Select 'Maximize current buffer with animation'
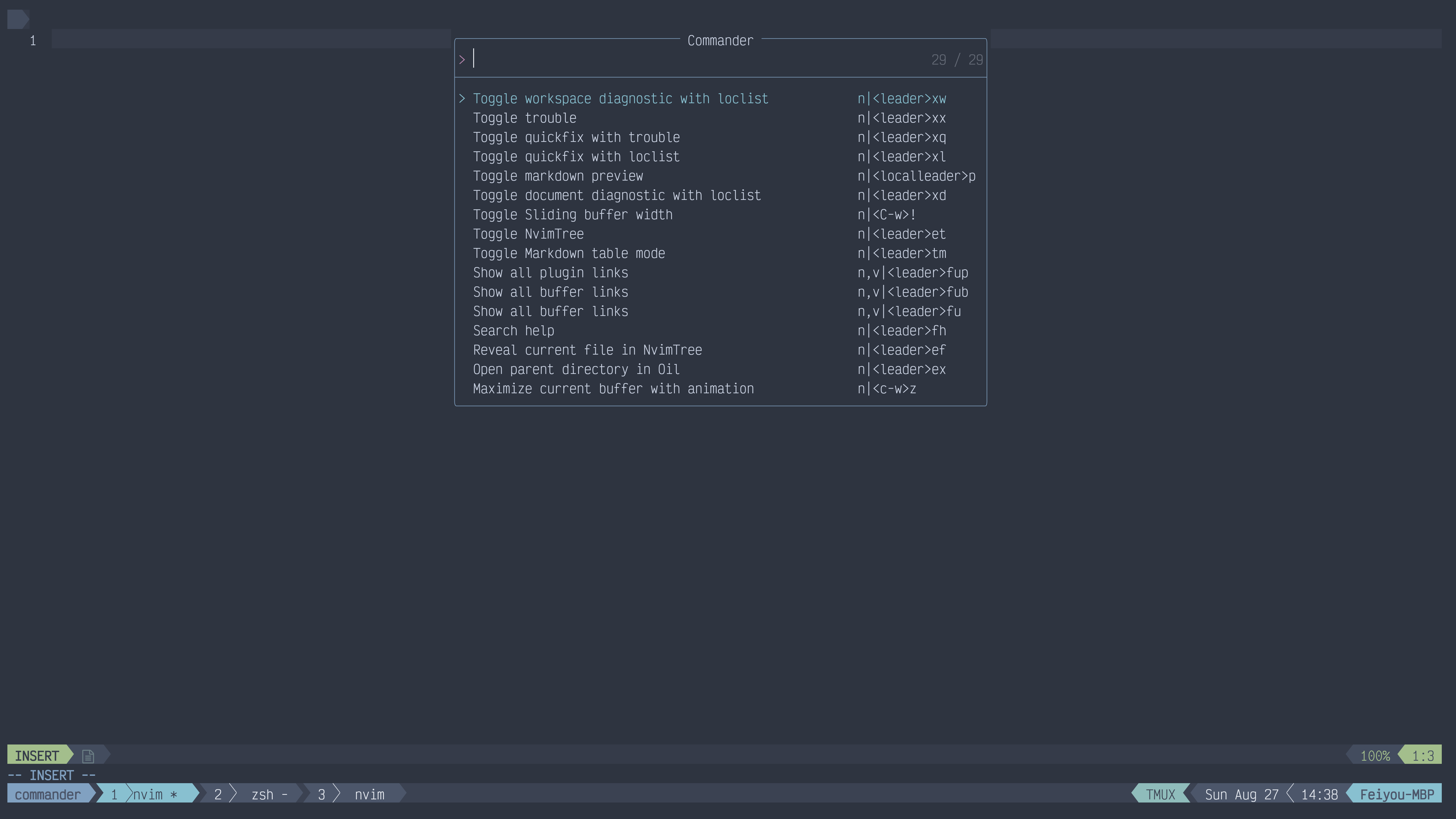 (721, 389)
